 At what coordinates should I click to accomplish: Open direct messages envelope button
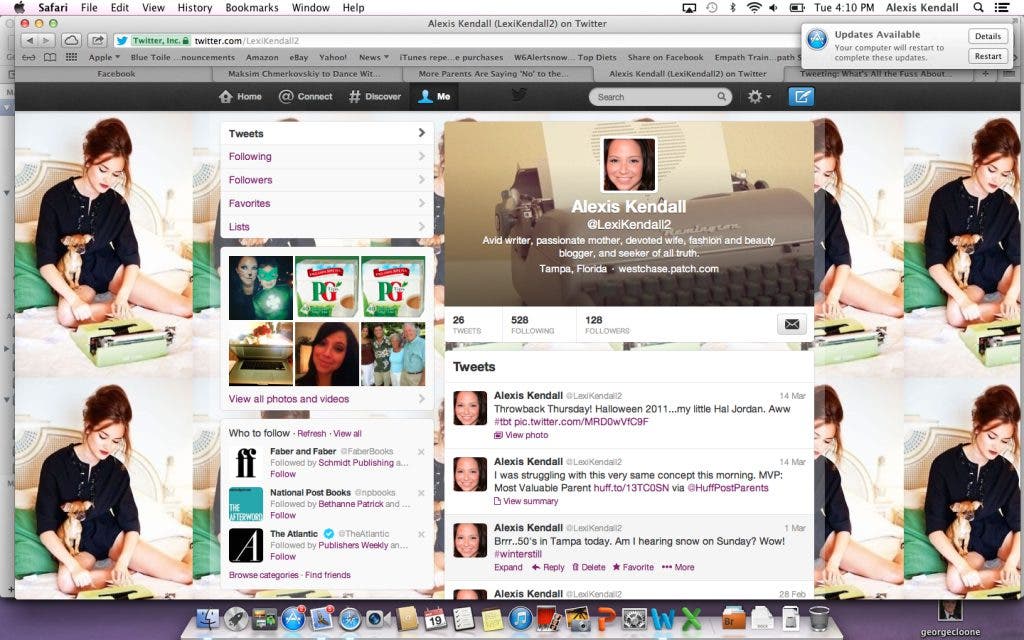click(x=792, y=324)
